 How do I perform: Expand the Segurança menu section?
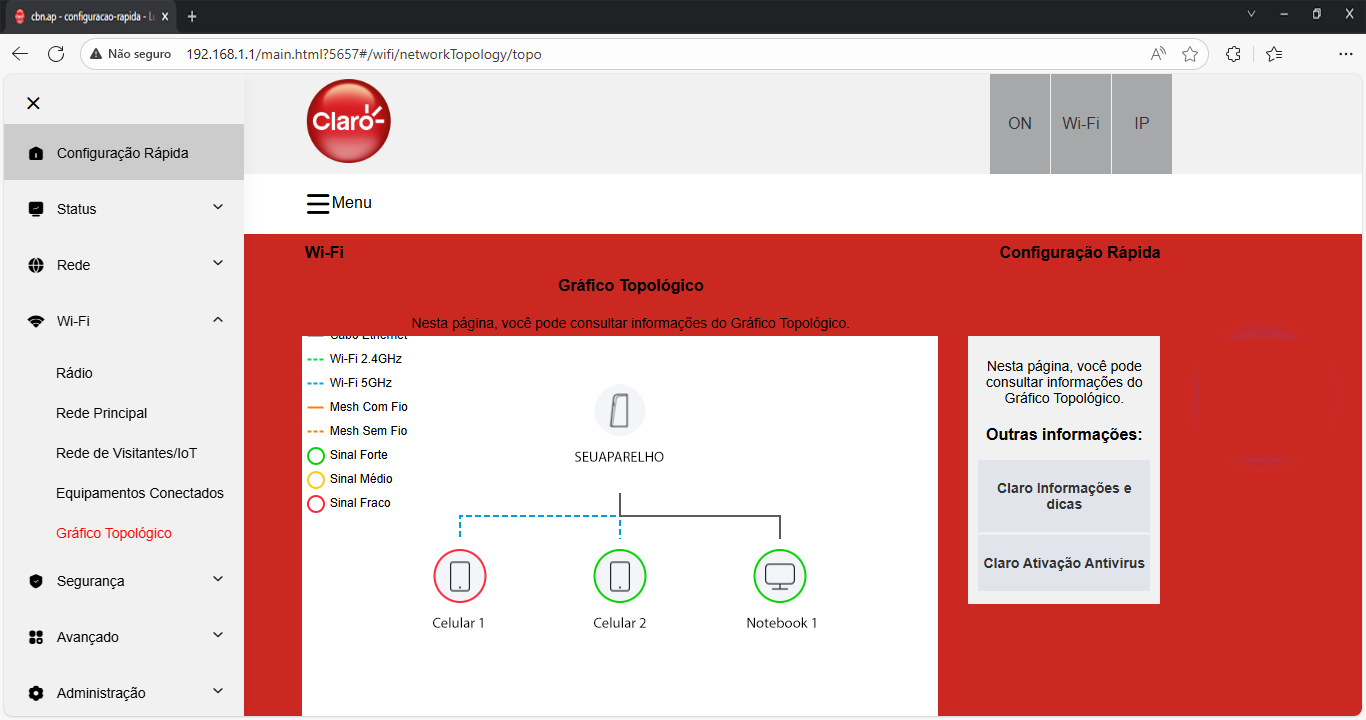click(x=124, y=581)
